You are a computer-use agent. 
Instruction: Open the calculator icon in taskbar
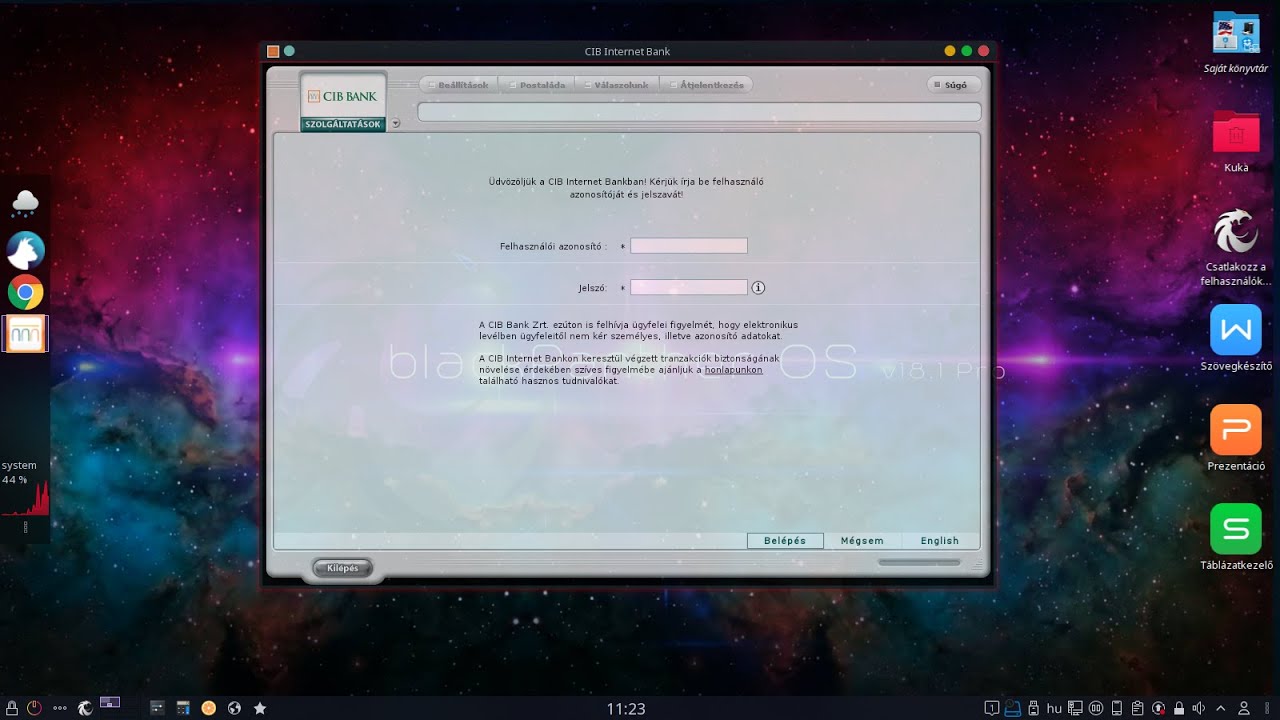pyautogui.click(x=183, y=708)
